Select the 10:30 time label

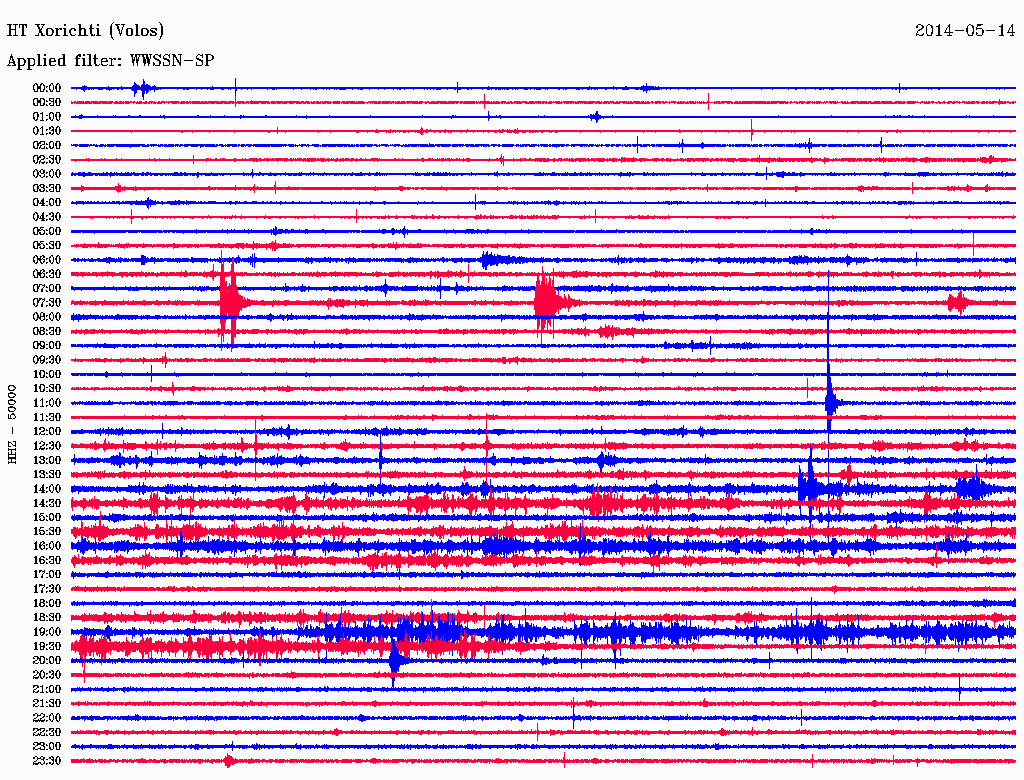tap(46, 389)
